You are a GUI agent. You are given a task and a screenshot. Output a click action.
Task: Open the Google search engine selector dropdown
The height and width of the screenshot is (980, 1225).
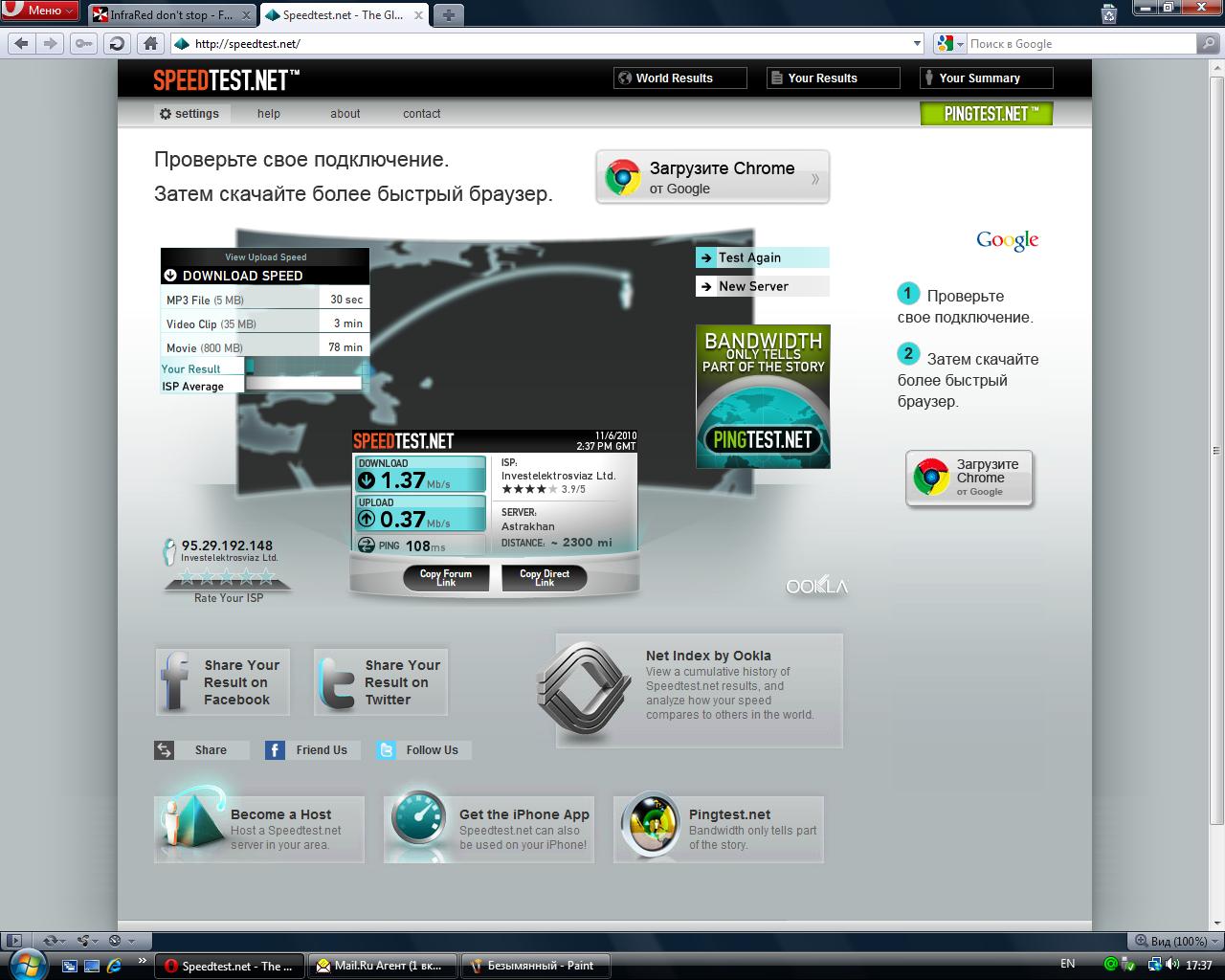[950, 43]
